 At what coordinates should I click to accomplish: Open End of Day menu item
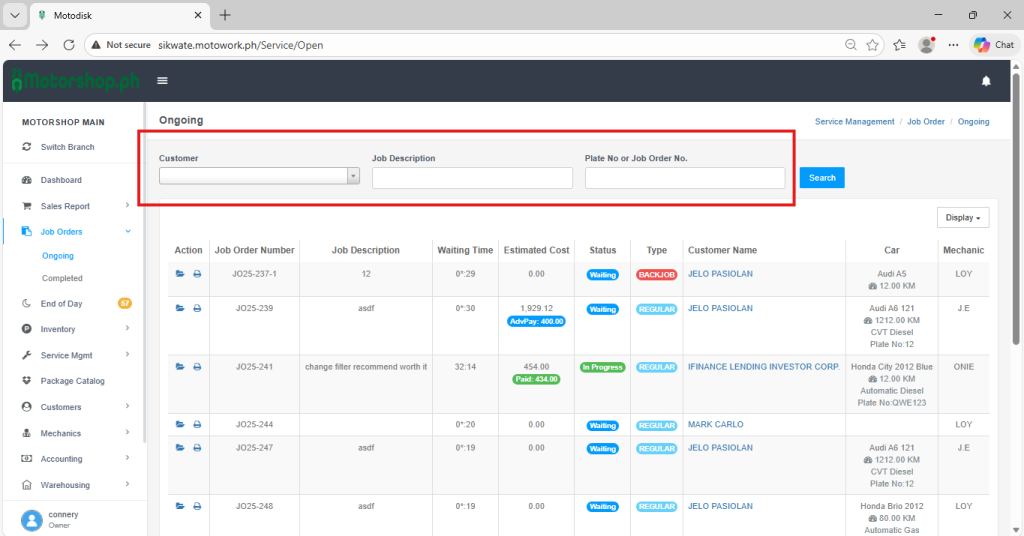(62, 303)
